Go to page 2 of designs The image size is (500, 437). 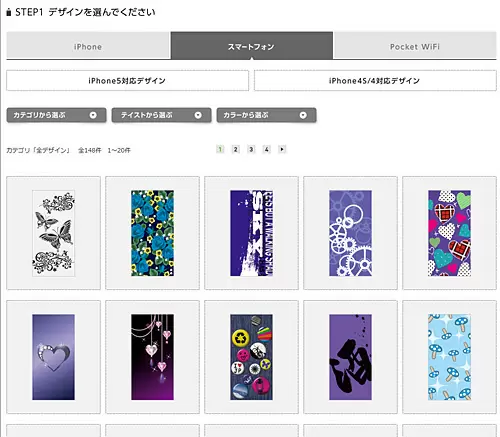coord(235,149)
